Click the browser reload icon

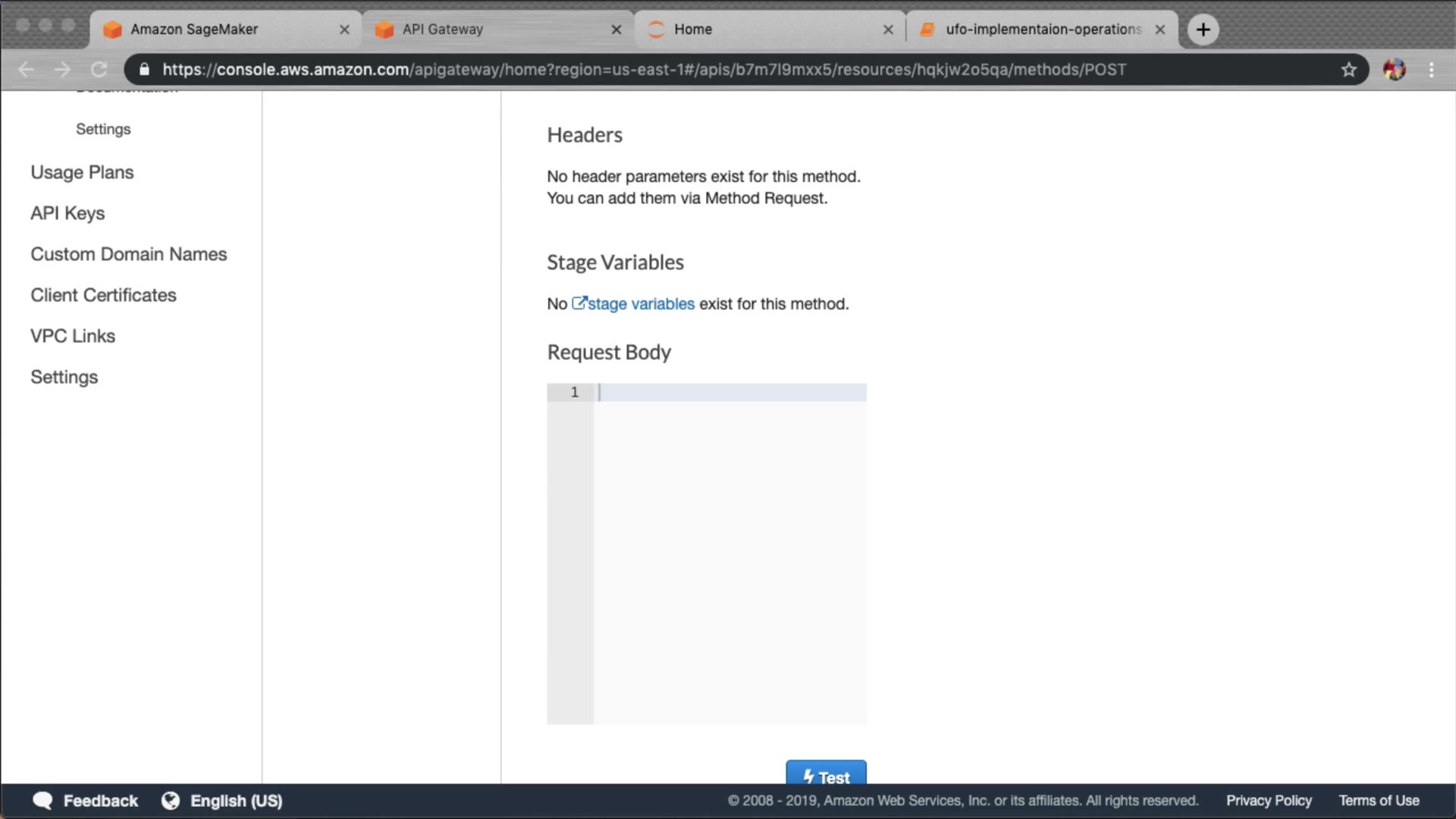click(99, 70)
